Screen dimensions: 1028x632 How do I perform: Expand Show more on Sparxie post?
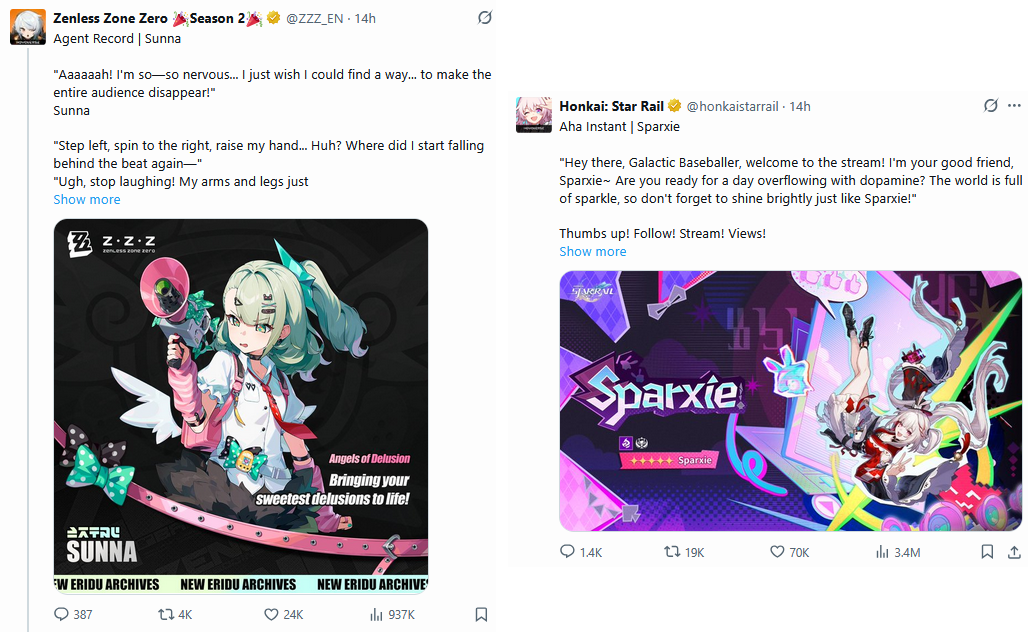[x=593, y=251]
